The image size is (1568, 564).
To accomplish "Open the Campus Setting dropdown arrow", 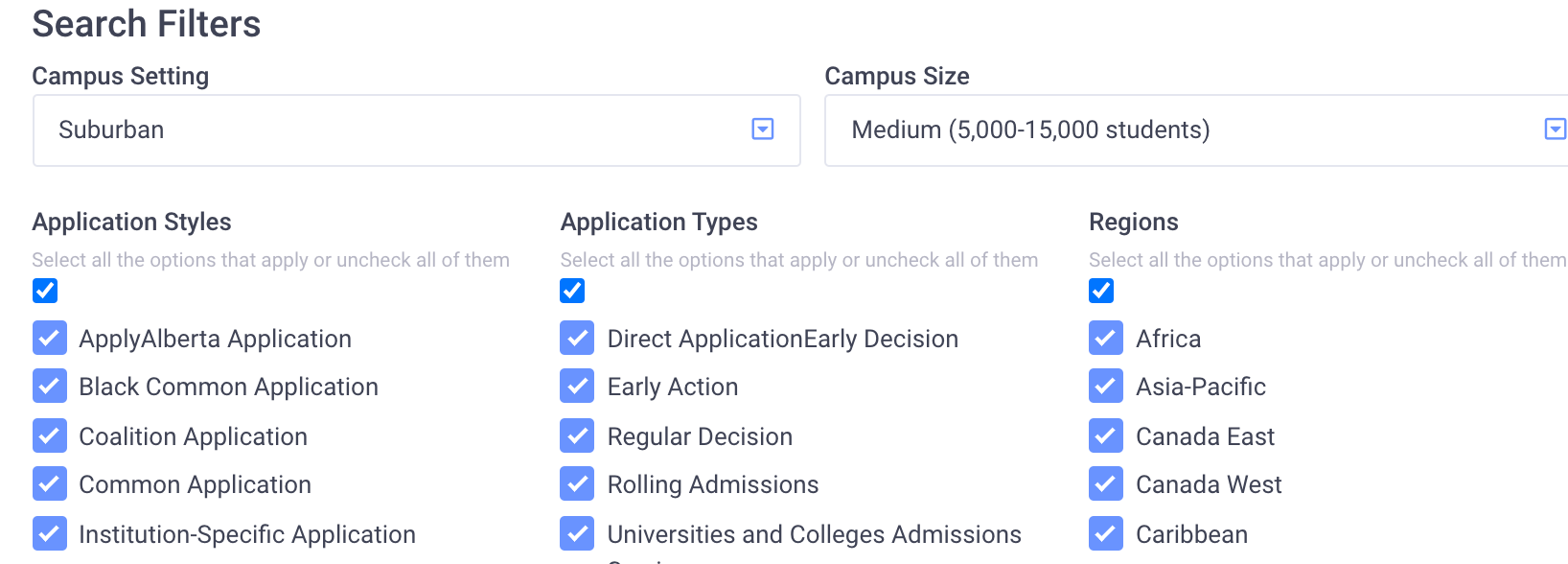I will click(x=763, y=129).
